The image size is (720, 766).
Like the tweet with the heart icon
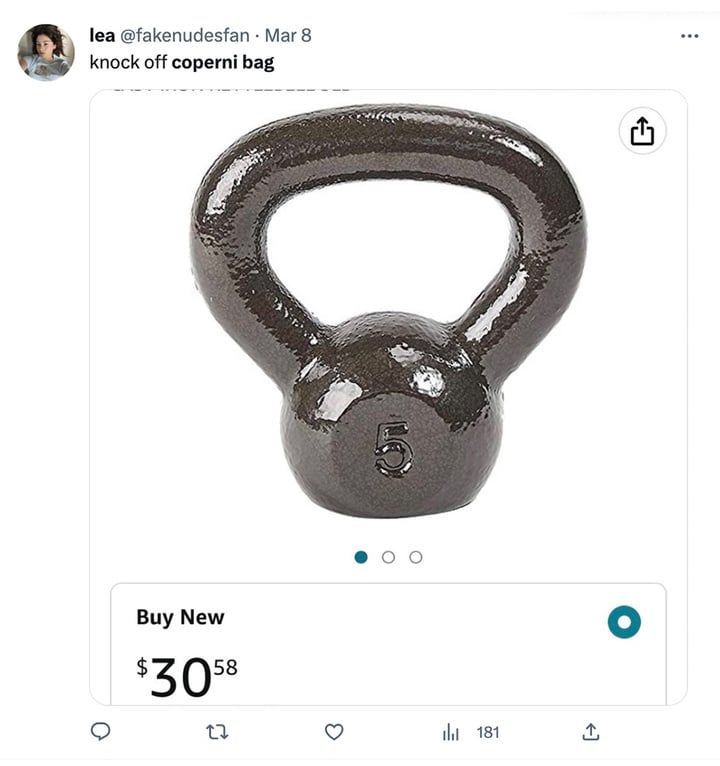coord(334,732)
